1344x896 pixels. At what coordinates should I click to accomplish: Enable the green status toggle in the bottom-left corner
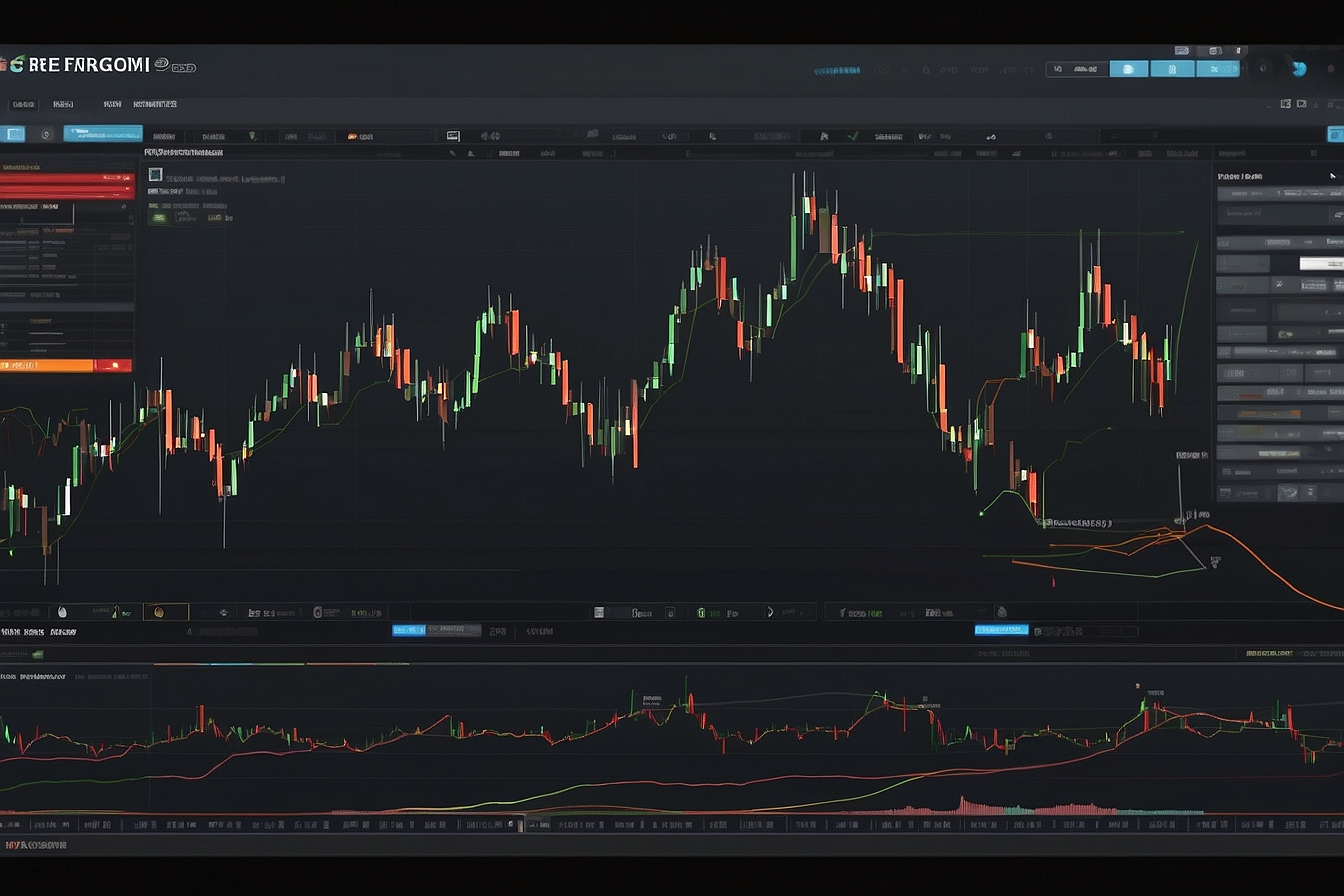(38, 654)
